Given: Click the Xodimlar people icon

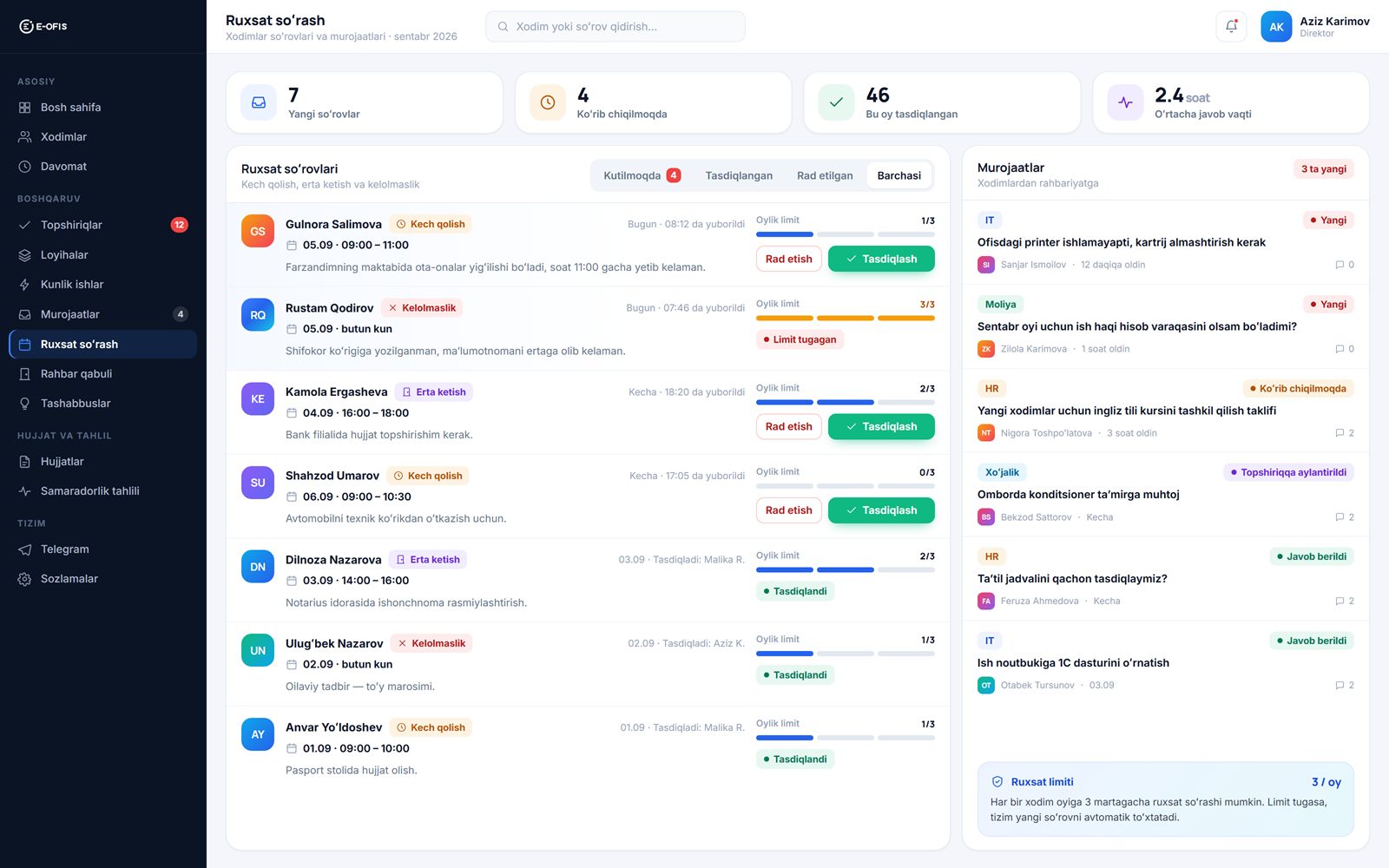Looking at the screenshot, I should coord(24,137).
